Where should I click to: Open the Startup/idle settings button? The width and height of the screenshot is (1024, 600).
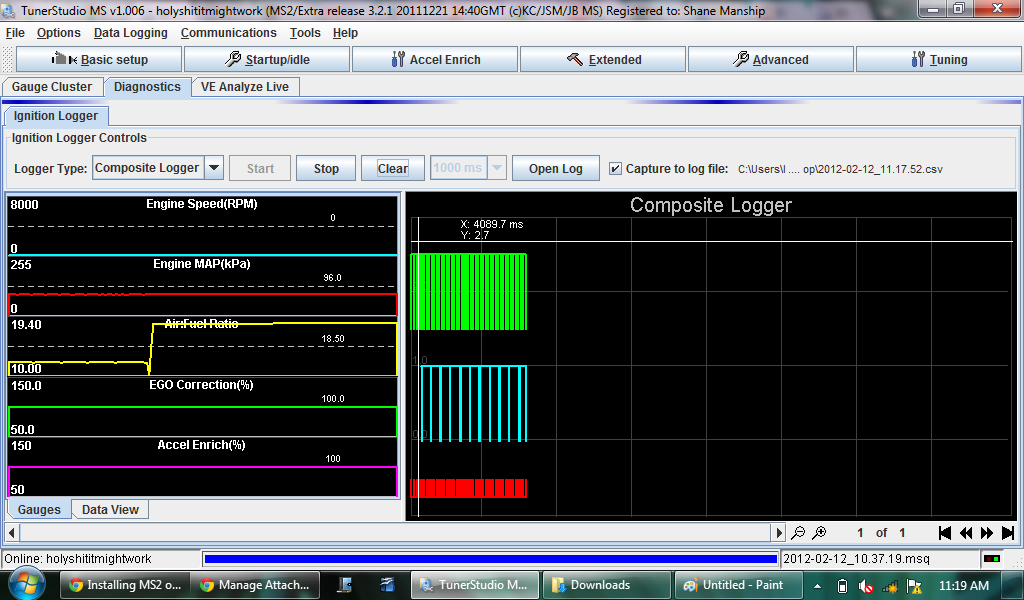click(267, 59)
